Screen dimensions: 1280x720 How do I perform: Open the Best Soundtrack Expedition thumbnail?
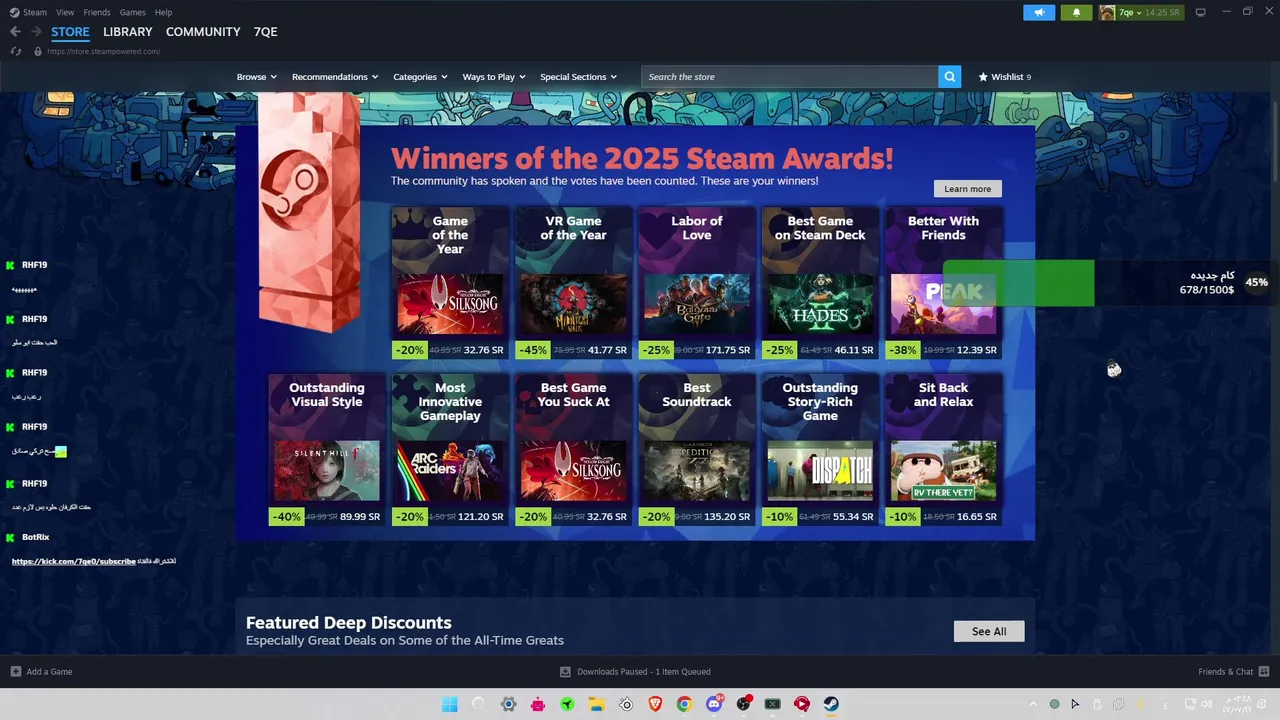pos(696,470)
